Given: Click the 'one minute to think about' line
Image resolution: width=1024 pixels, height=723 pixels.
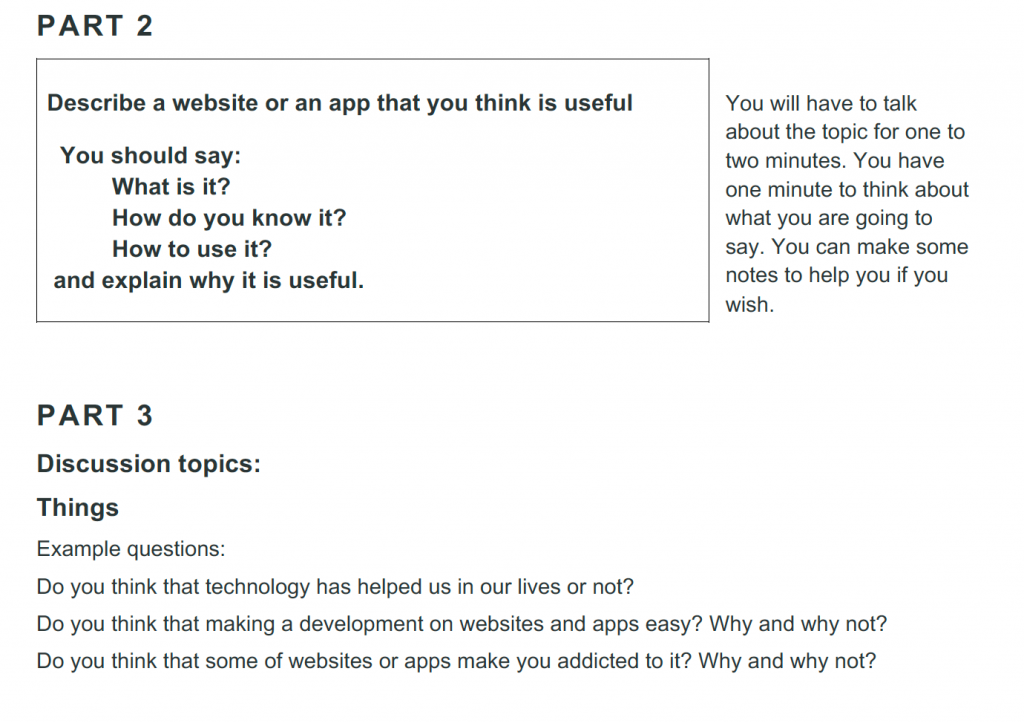Looking at the screenshot, I should point(847,189).
